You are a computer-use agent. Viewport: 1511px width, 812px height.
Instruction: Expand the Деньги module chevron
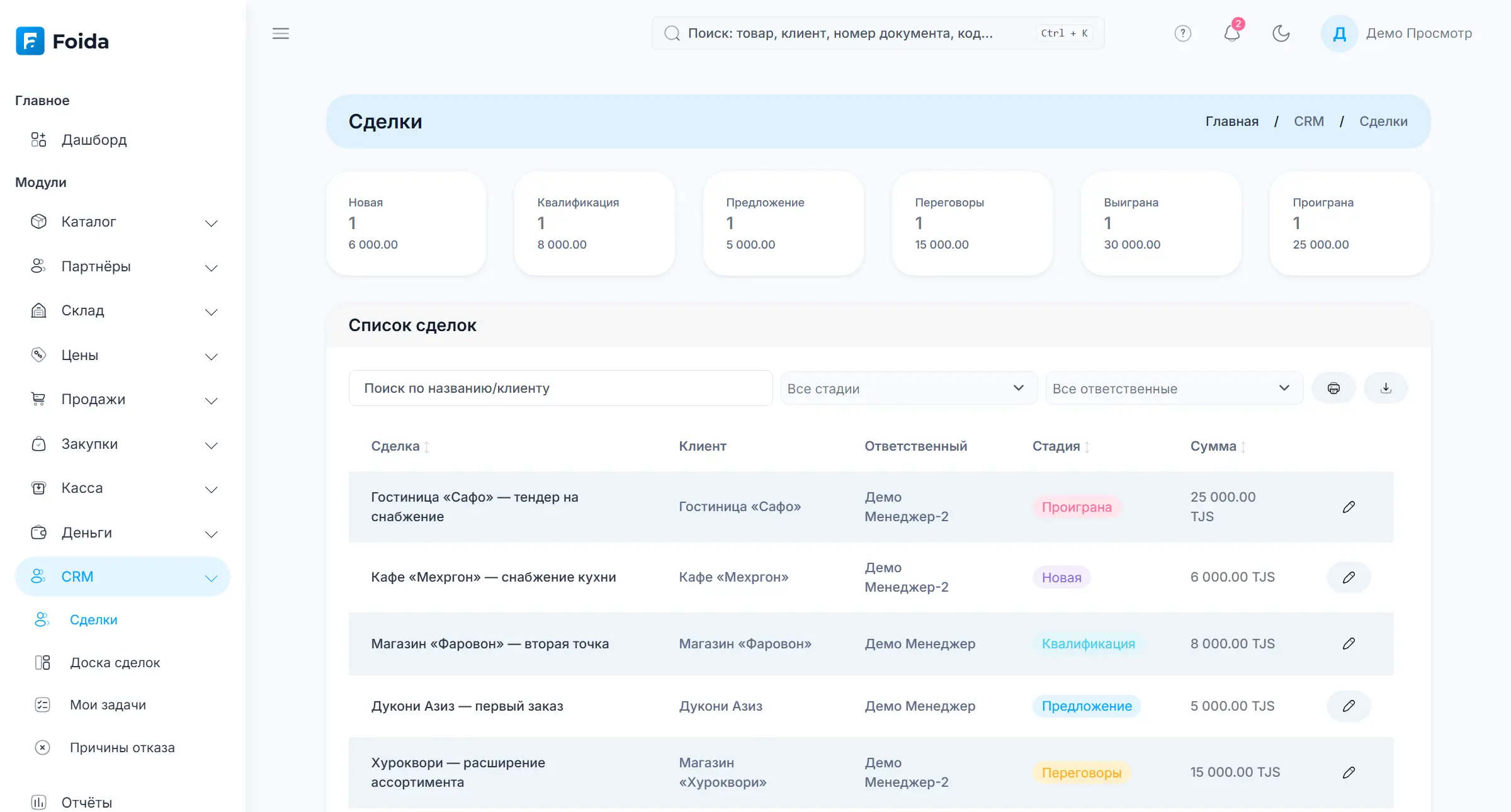click(212, 534)
